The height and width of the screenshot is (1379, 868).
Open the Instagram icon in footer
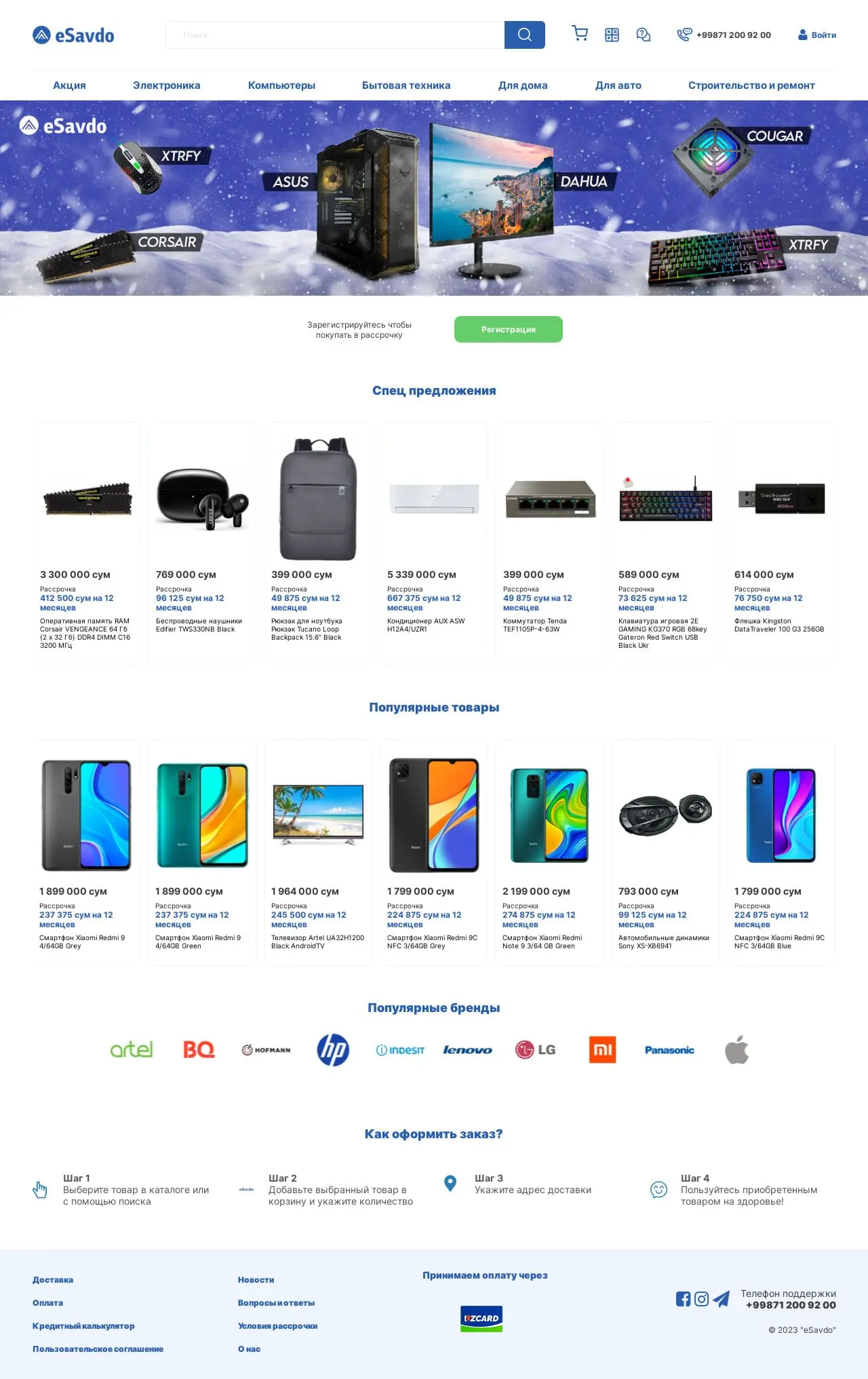tap(702, 1299)
